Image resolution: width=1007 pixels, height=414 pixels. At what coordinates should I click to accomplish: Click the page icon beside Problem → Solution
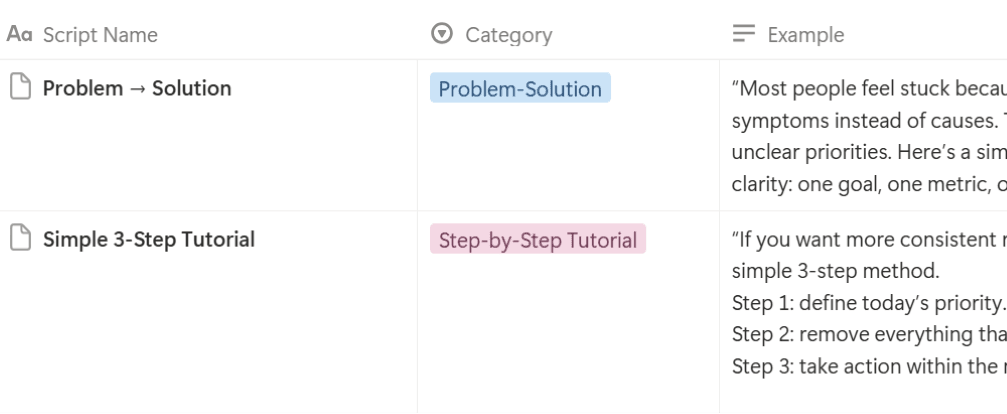(18, 88)
